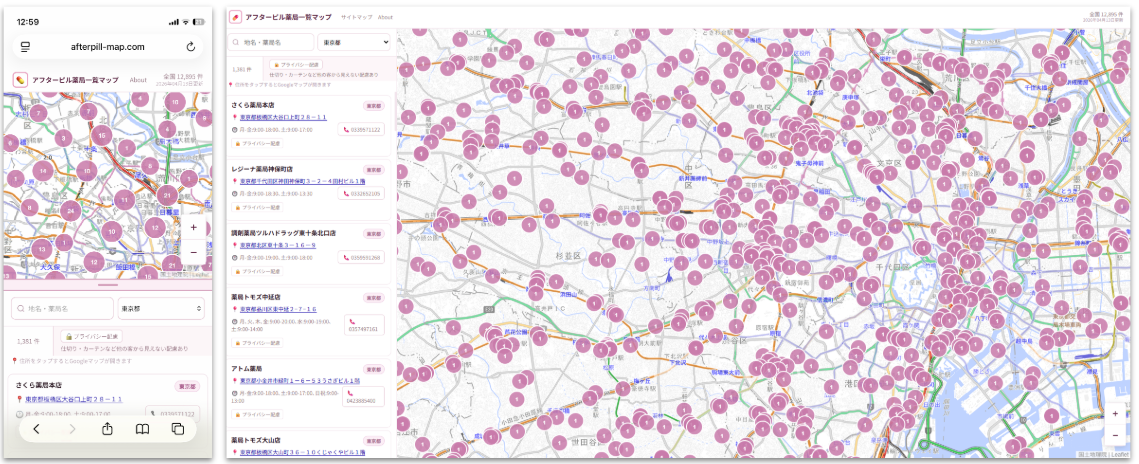Call 薬局トモズ中延店 phone 0357497161

coord(364,325)
